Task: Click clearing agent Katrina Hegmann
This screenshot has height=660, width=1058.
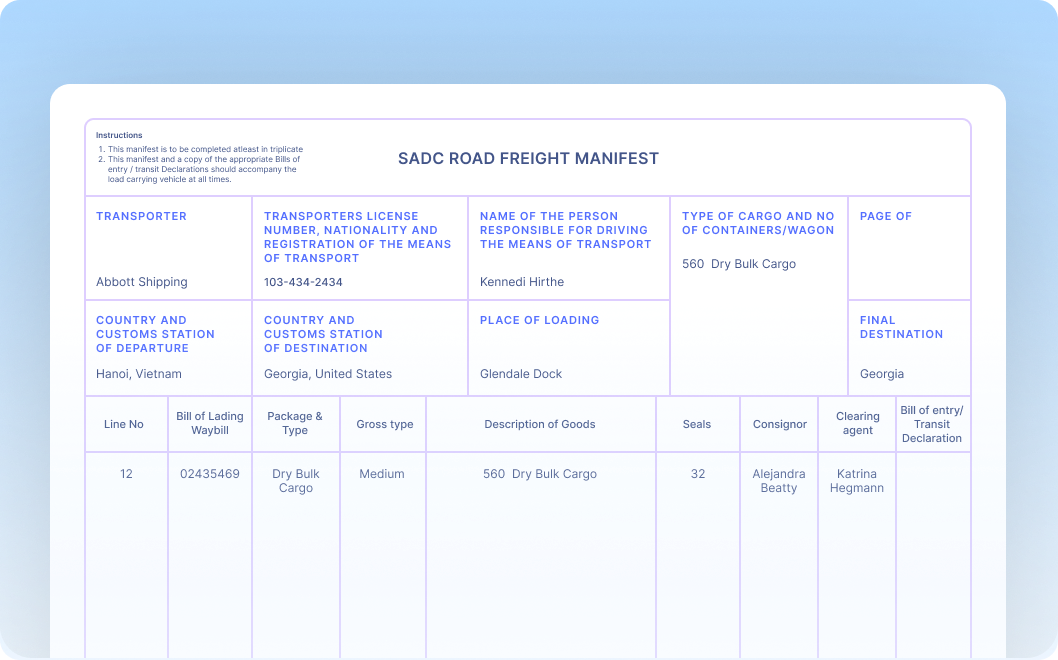Action: pyautogui.click(x=857, y=481)
